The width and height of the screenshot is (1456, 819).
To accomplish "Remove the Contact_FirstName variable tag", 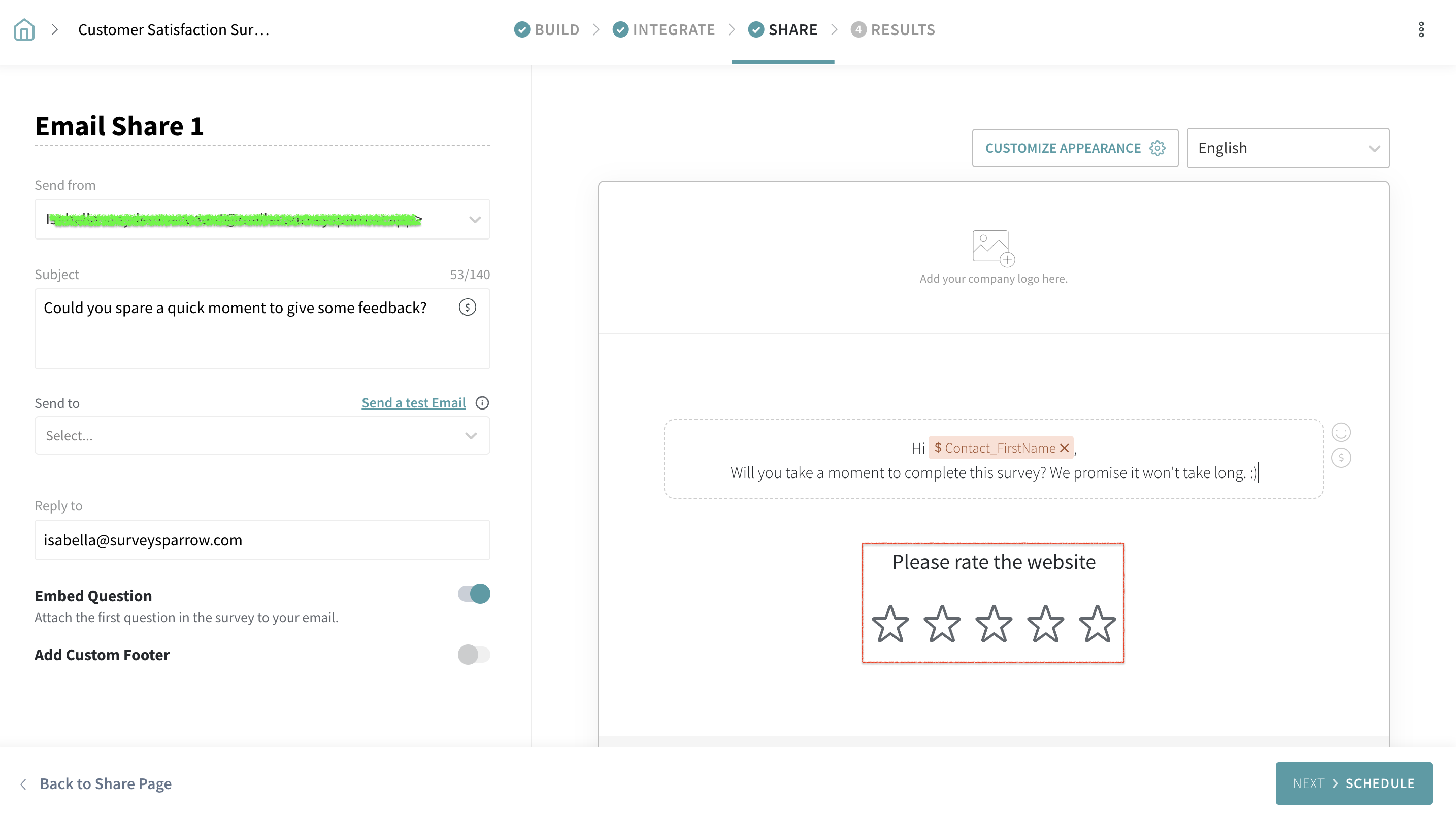I will tap(1064, 448).
